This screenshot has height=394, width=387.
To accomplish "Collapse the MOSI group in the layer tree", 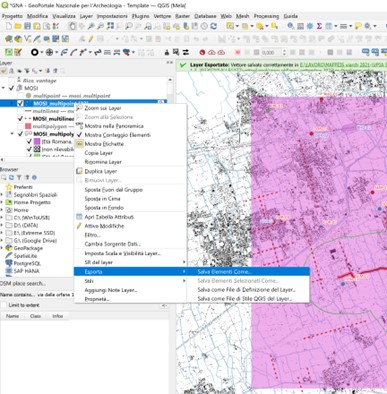I will click(x=4, y=88).
